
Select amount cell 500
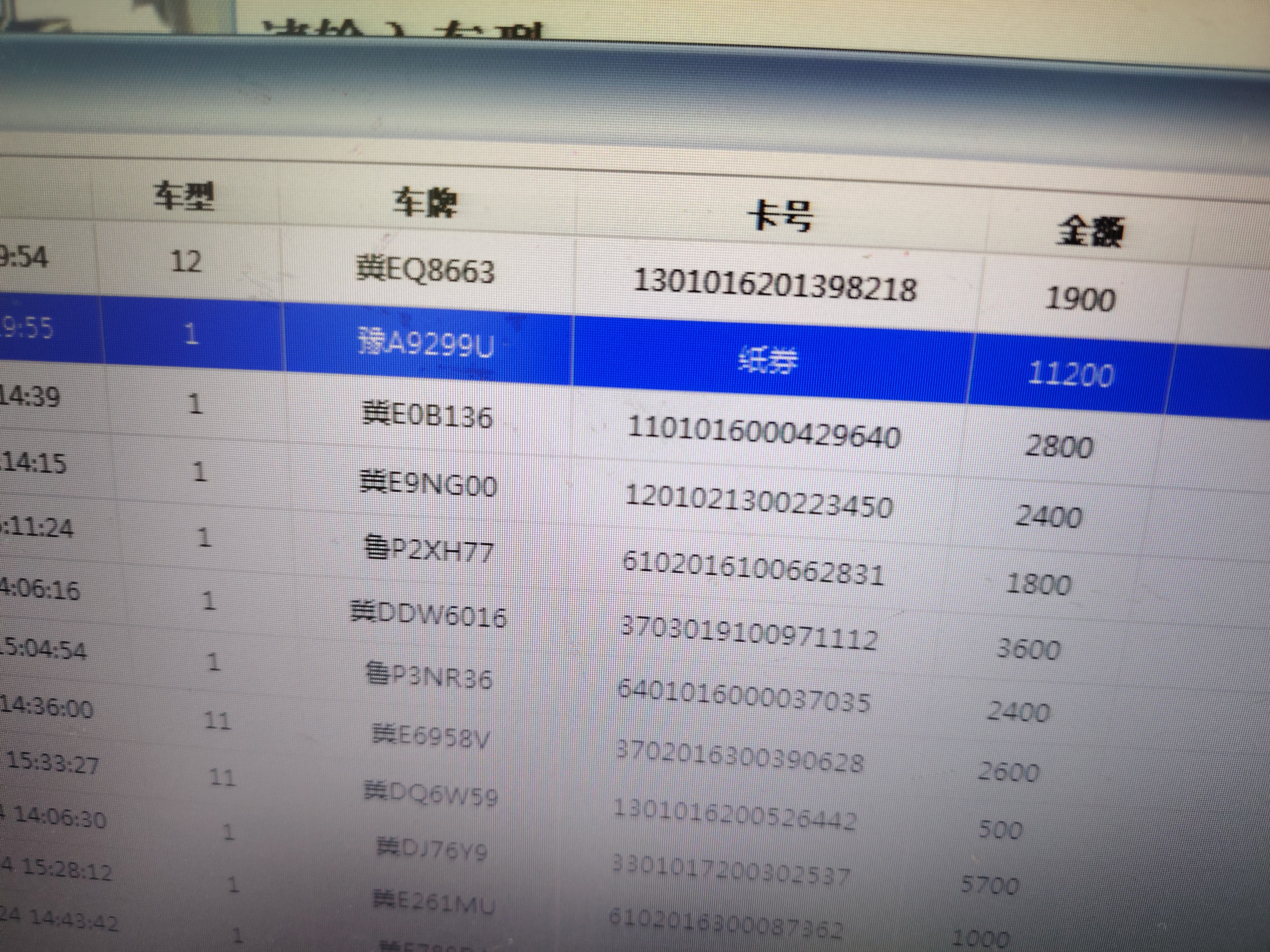click(x=1000, y=830)
